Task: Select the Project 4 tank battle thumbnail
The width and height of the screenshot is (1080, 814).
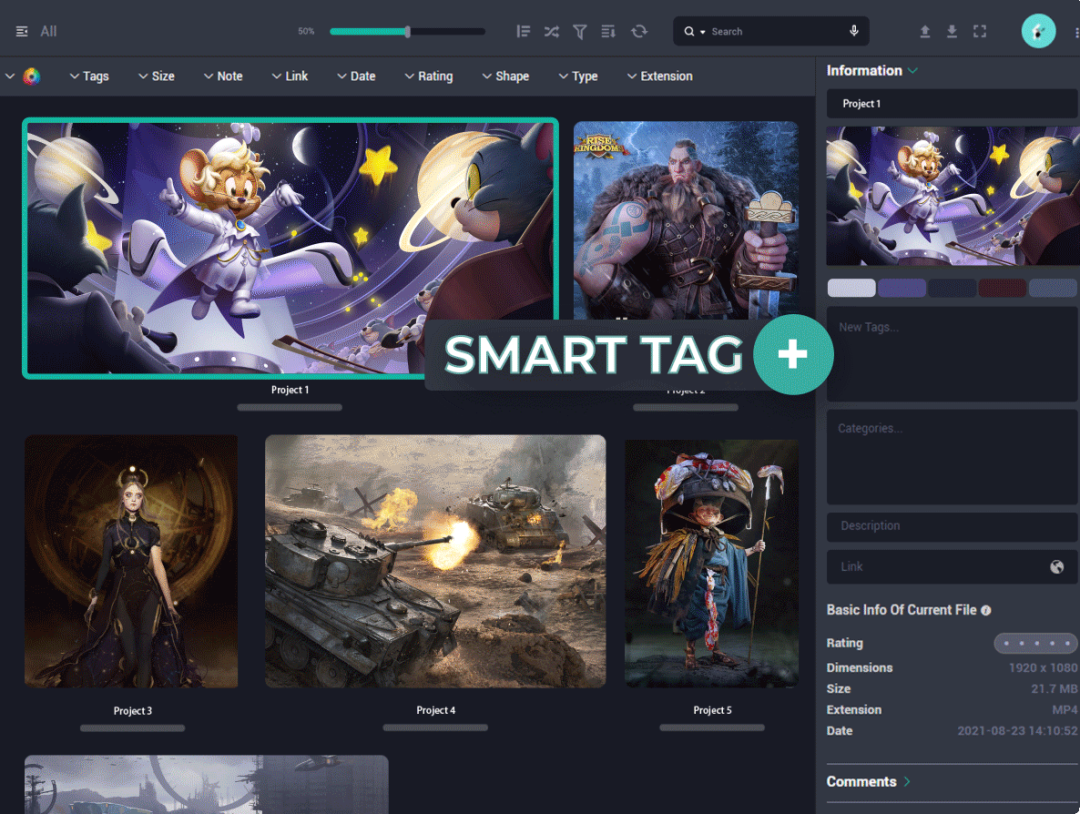Action: tap(435, 561)
